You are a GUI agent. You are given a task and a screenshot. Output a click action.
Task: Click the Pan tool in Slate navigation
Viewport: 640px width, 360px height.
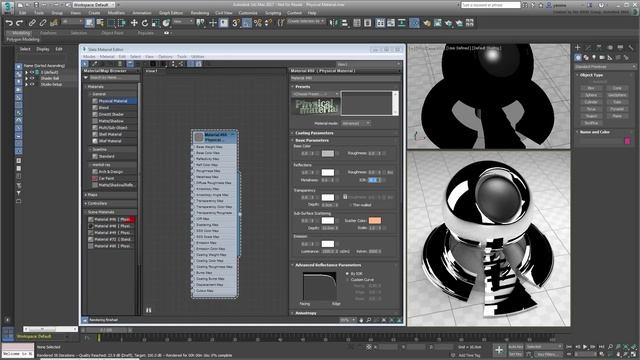pos(361,320)
